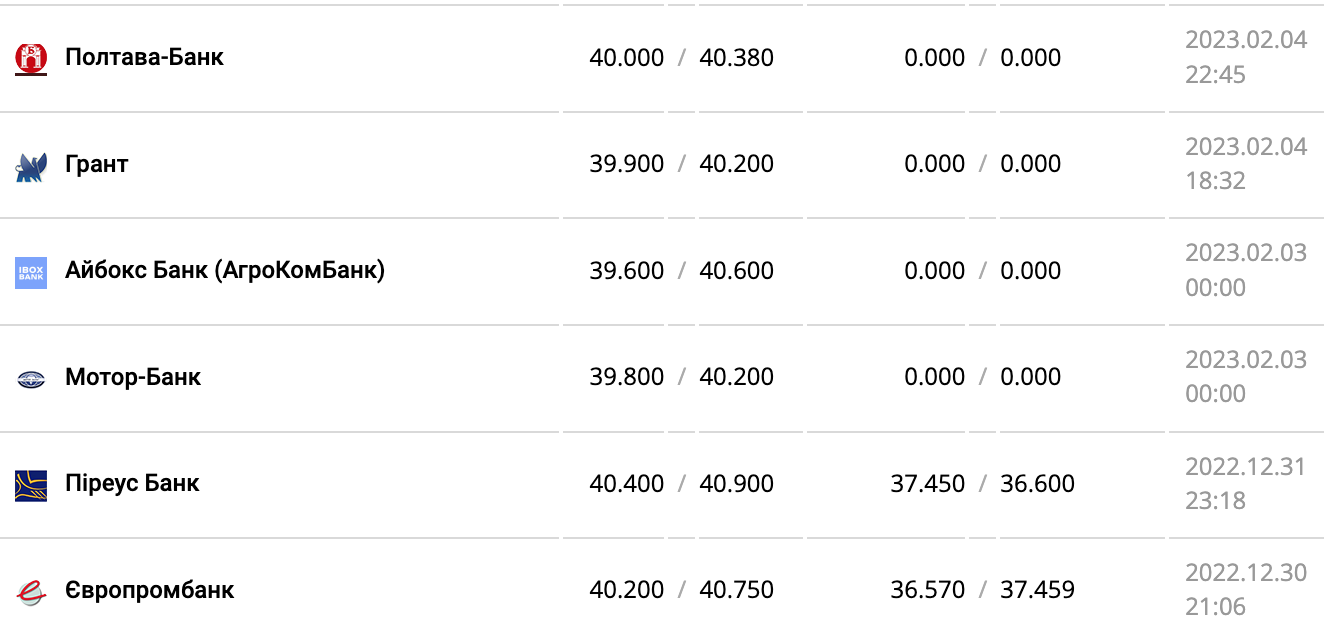Click Європромбанк update date 2022.12.30
The width and height of the screenshot is (1324, 635).
click(1245, 573)
